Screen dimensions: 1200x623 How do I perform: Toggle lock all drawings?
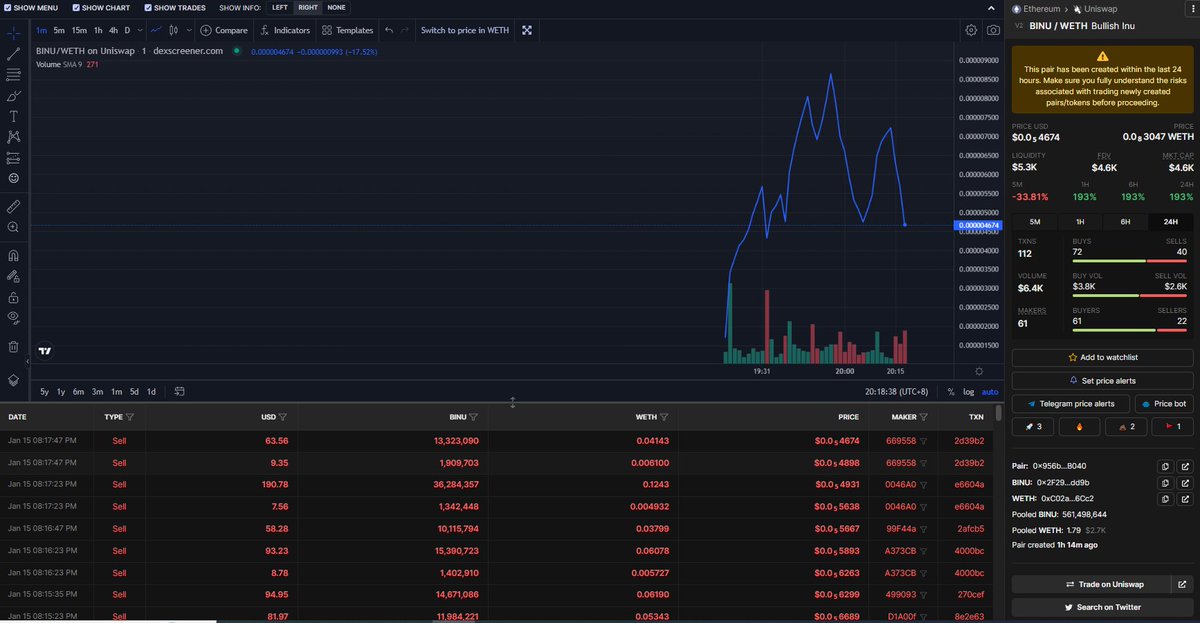pyautogui.click(x=14, y=297)
